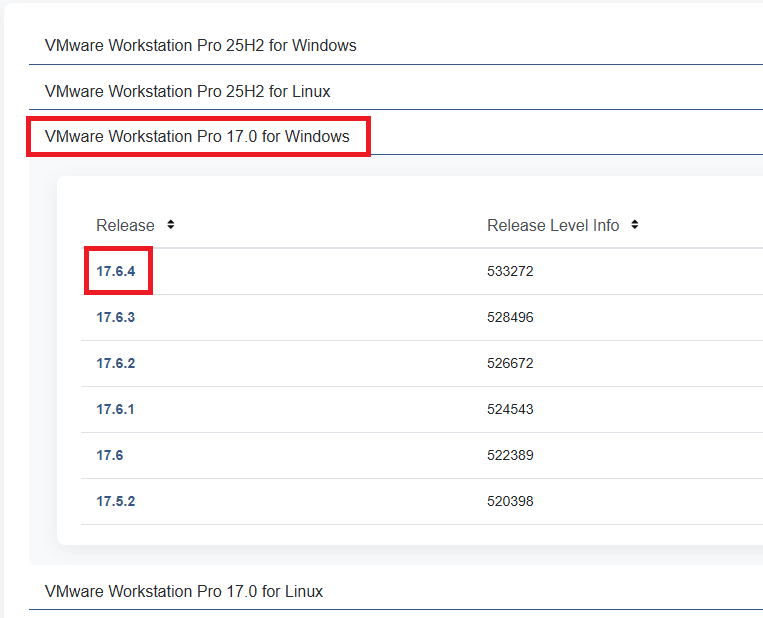
Task: Expand VMware Workstation Pro 25H2 for Linux
Action: tap(187, 91)
